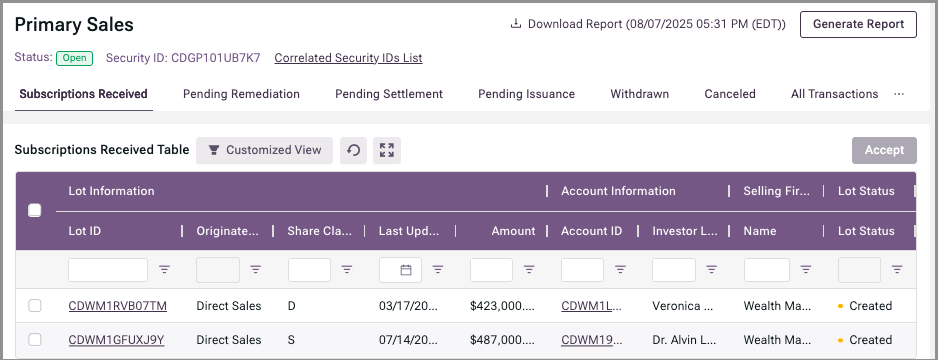Click the Lot ID filter input field
Image resolution: width=938 pixels, height=360 pixels.
click(108, 270)
